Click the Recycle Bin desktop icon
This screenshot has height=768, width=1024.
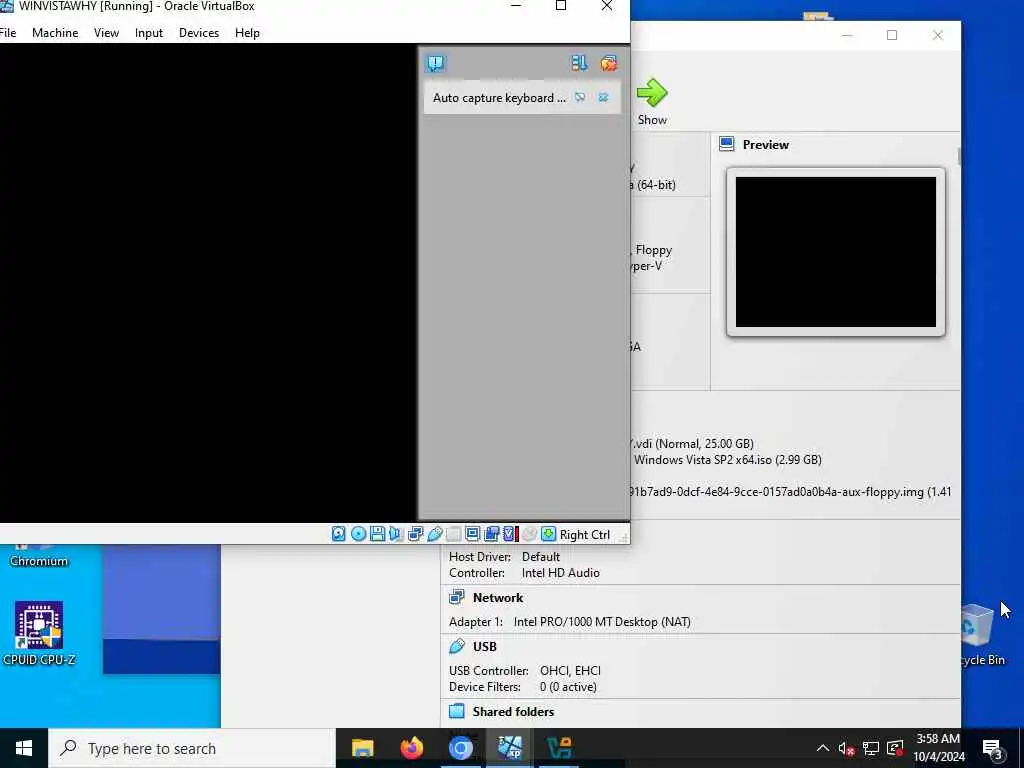click(978, 635)
